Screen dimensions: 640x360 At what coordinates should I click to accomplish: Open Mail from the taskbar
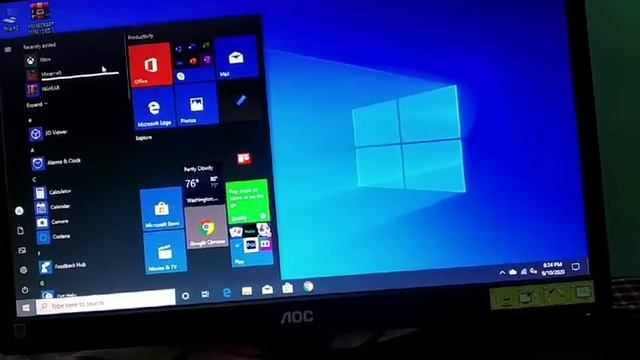pyautogui.click(x=267, y=289)
